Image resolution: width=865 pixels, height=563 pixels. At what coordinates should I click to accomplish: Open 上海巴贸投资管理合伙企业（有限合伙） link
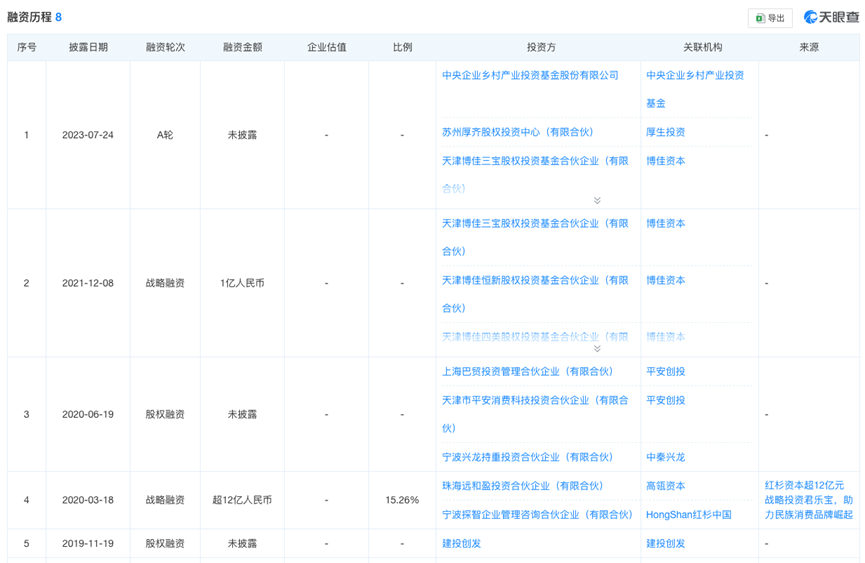click(527, 372)
